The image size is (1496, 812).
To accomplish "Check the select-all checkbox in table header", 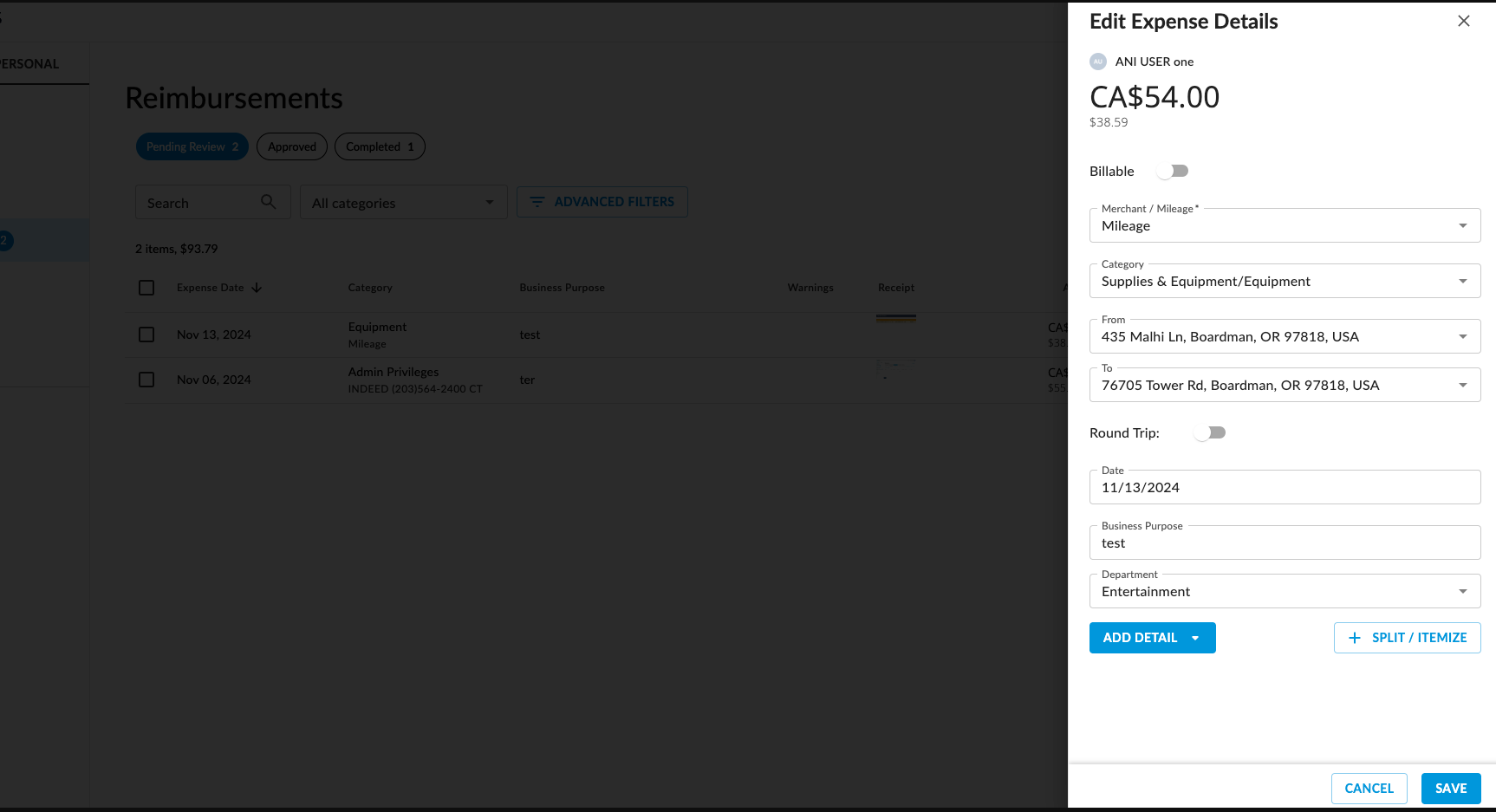I will [146, 287].
